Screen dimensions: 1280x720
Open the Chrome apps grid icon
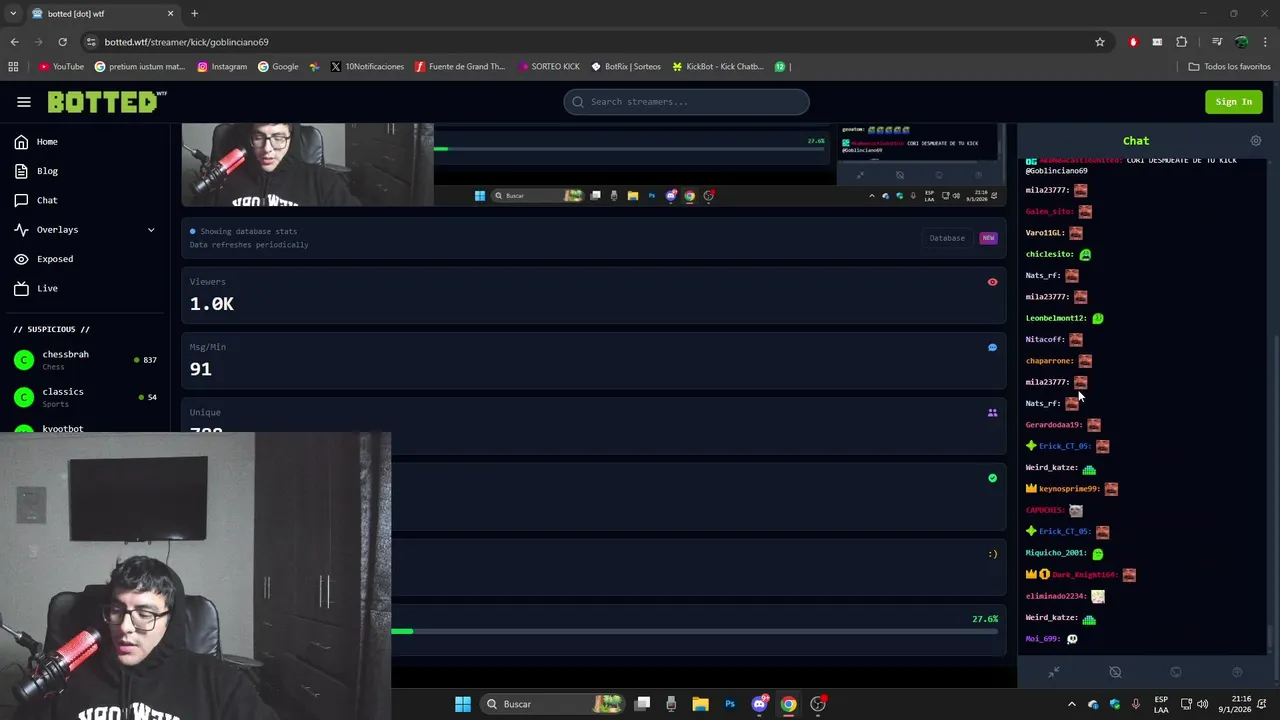pos(13,67)
